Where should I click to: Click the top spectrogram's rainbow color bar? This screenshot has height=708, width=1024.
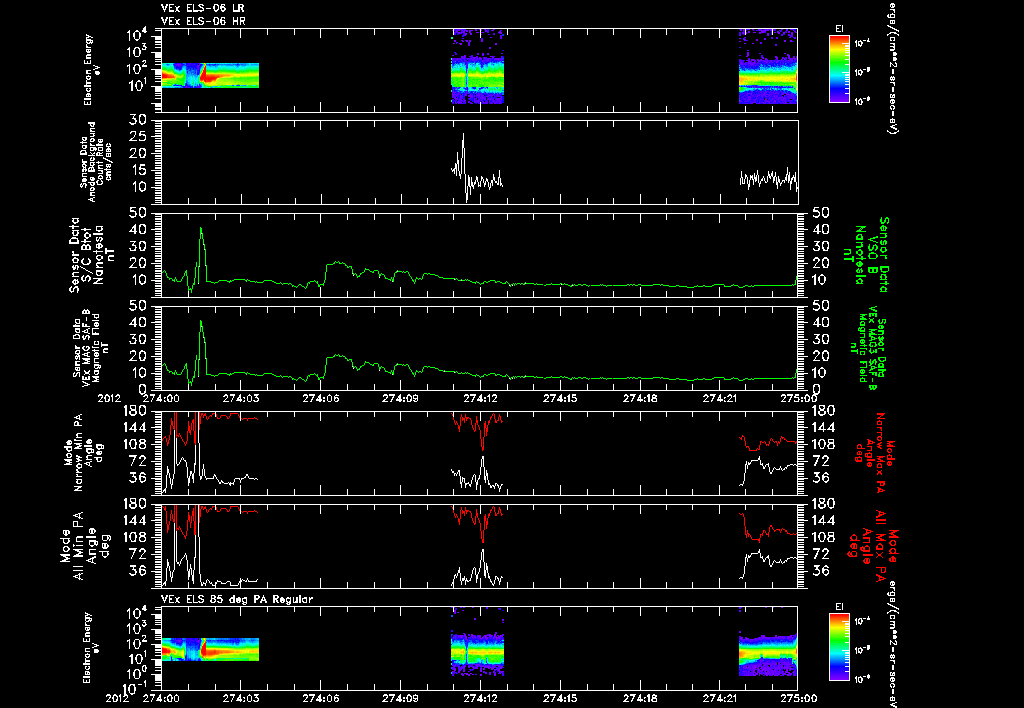point(839,69)
